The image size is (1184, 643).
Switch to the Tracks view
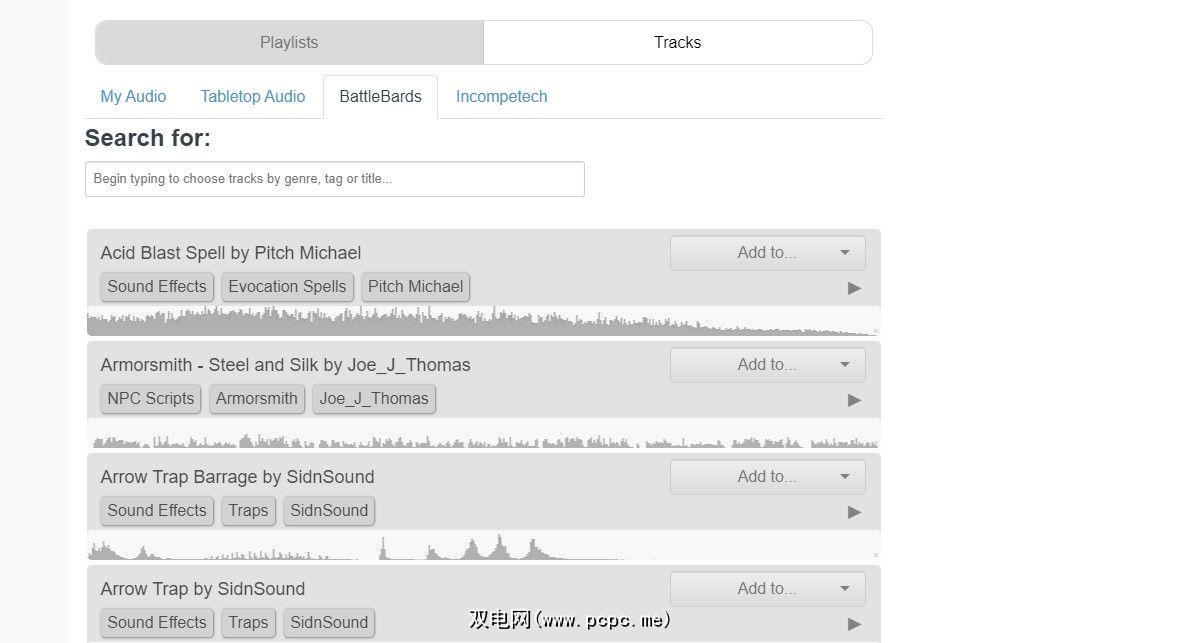pos(677,42)
